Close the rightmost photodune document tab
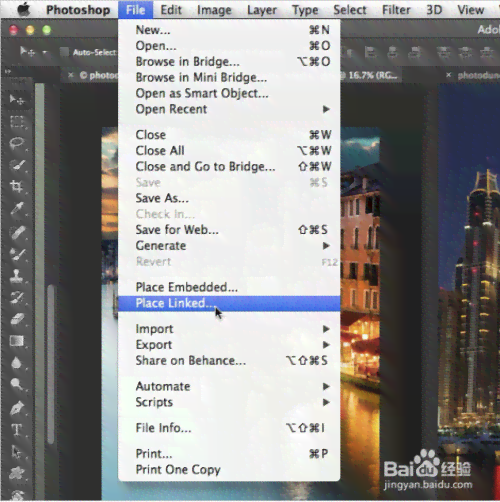 coord(449,75)
